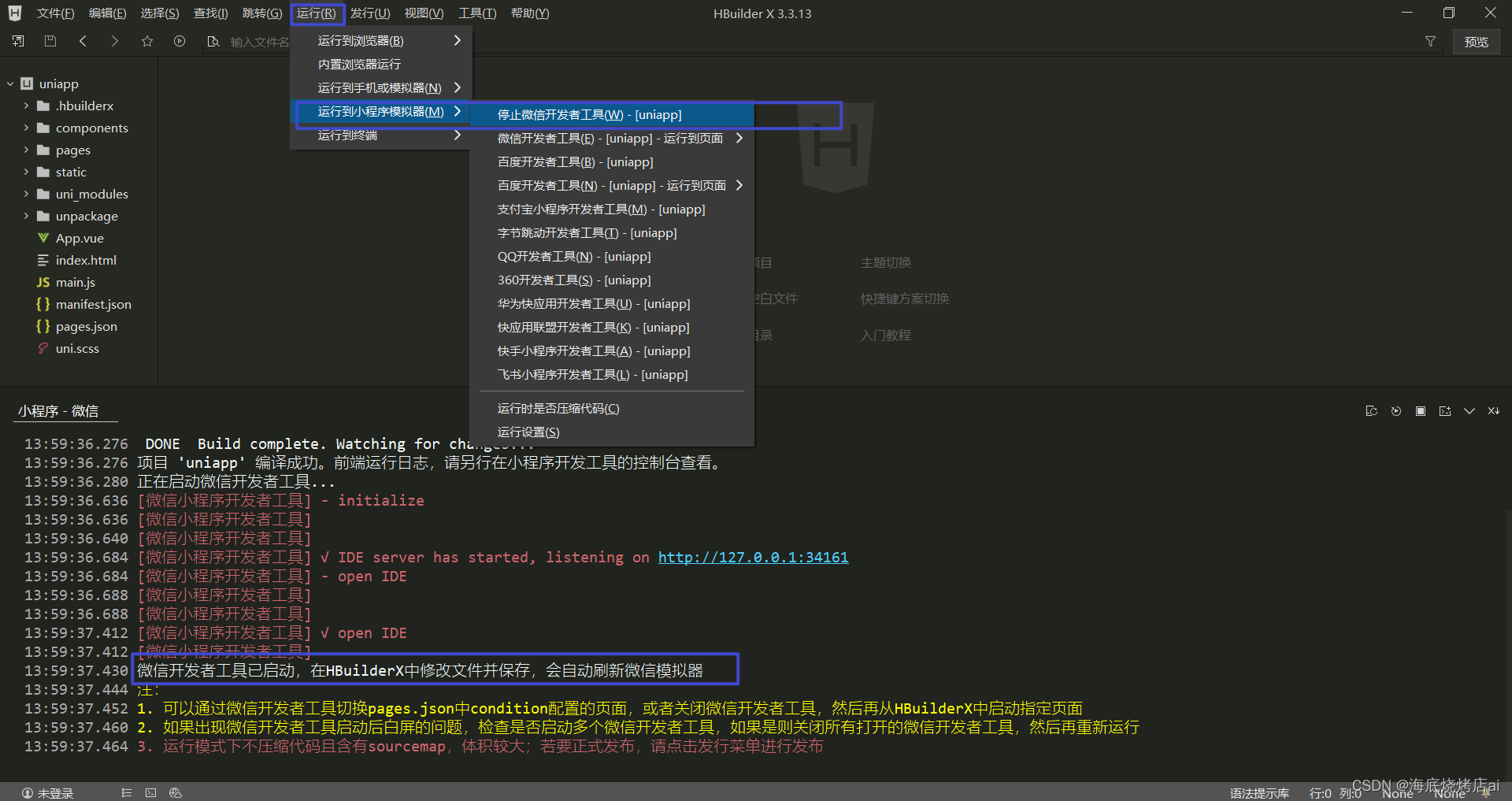This screenshot has width=1512, height=801.
Task: Choose 字节跳动开发者工具(T) entry
Action: (x=612, y=233)
